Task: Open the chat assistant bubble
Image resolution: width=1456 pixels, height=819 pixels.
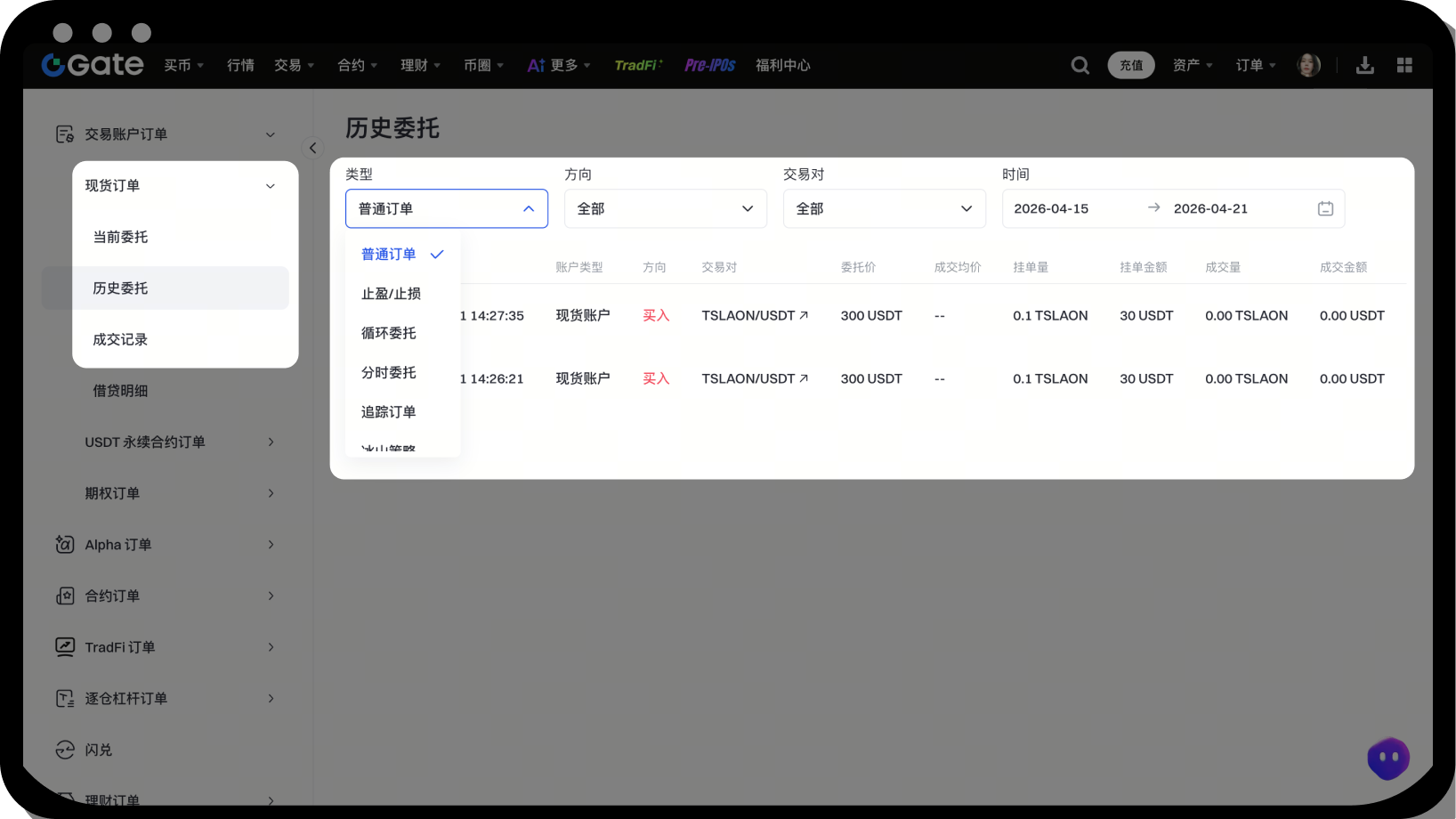Action: pyautogui.click(x=1388, y=758)
